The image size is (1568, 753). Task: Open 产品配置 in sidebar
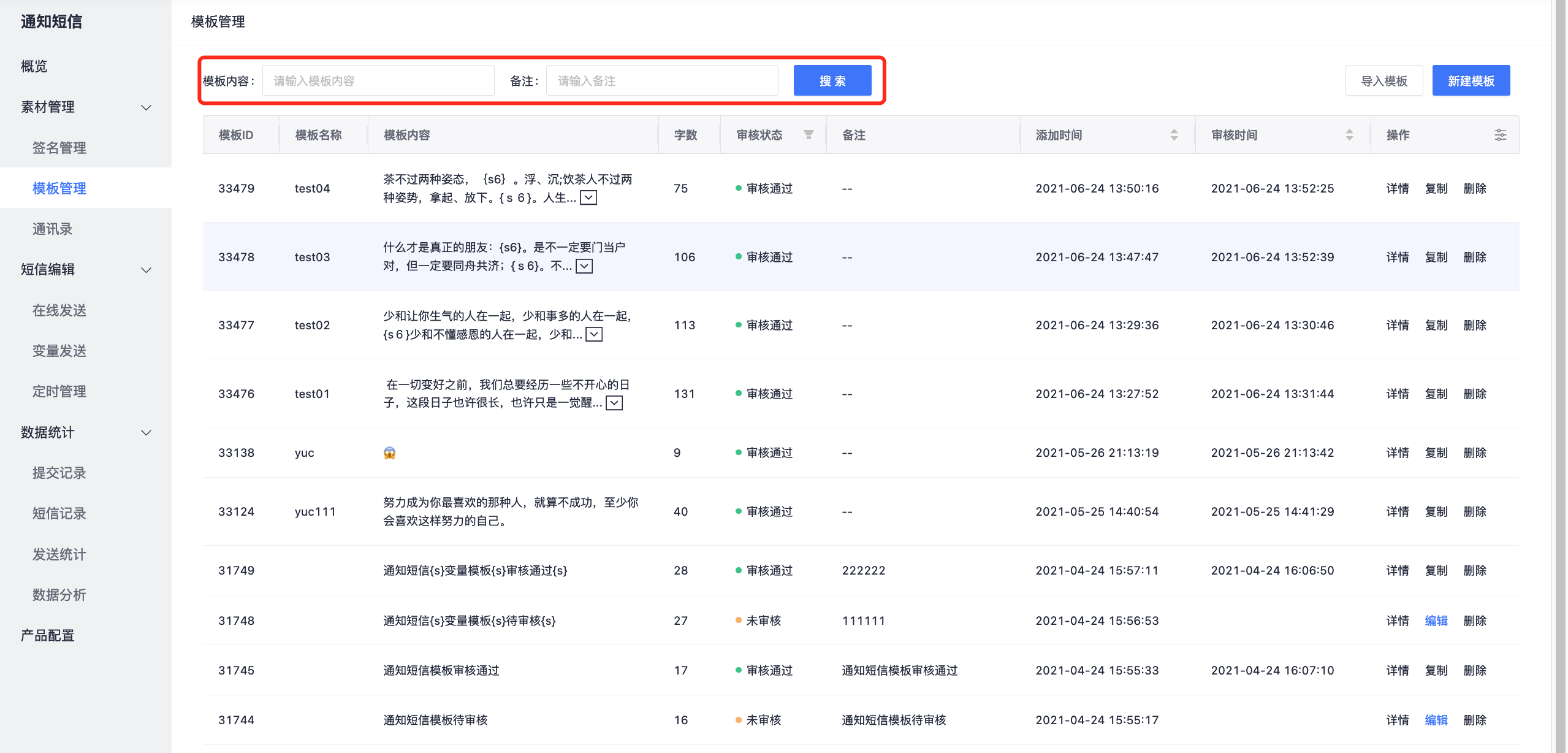click(48, 635)
